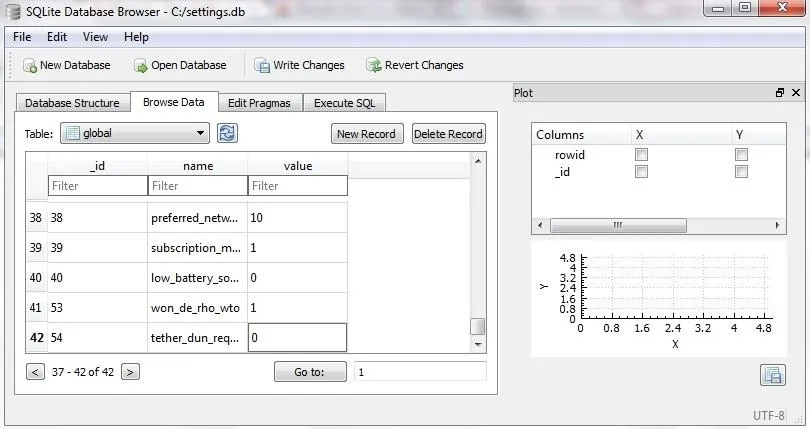Click the New Database toolbar icon
This screenshot has width=810, height=429.
tap(30, 66)
